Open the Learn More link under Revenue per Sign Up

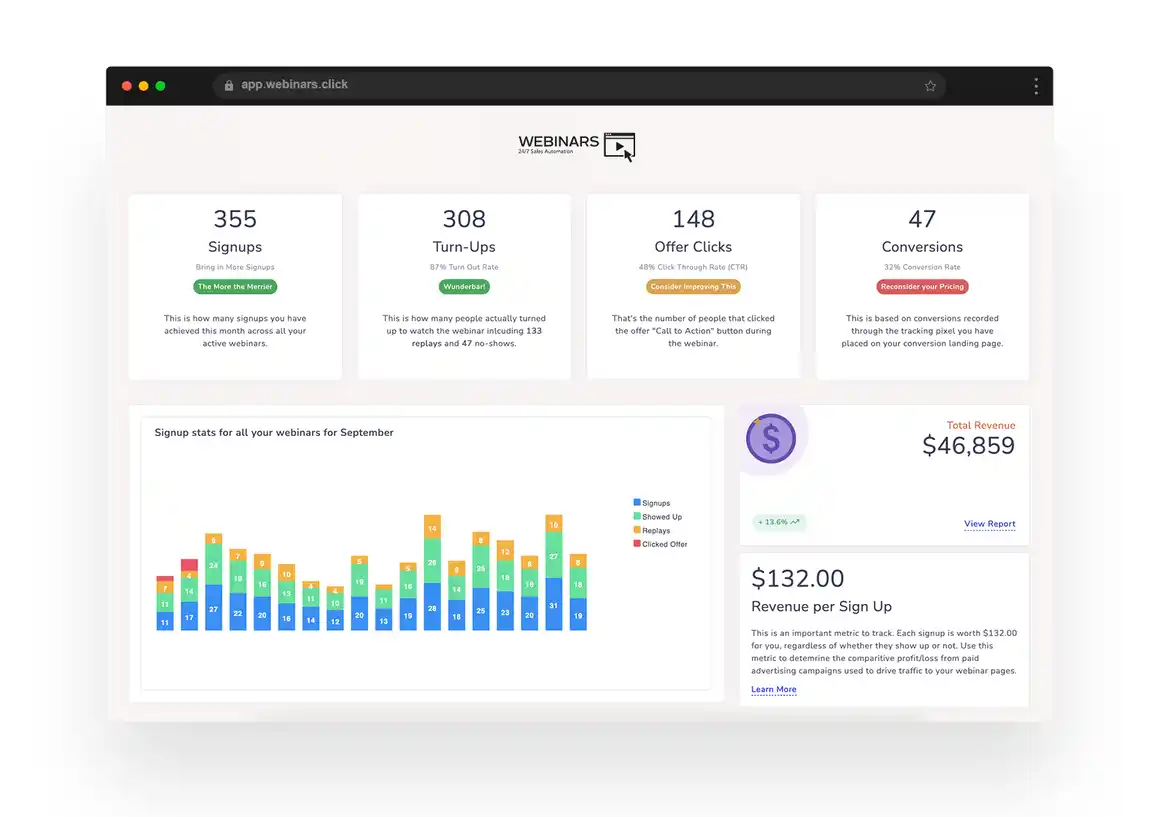point(773,689)
